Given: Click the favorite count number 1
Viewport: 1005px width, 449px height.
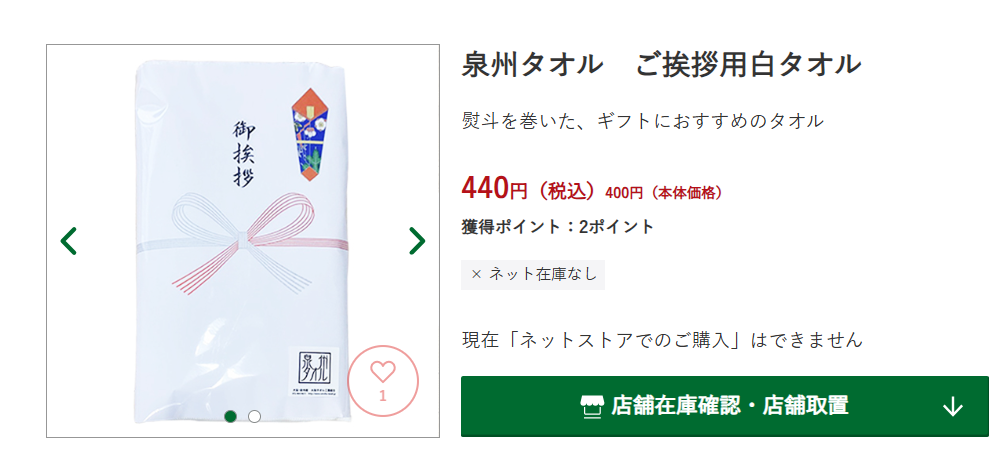Looking at the screenshot, I should coord(383,396).
